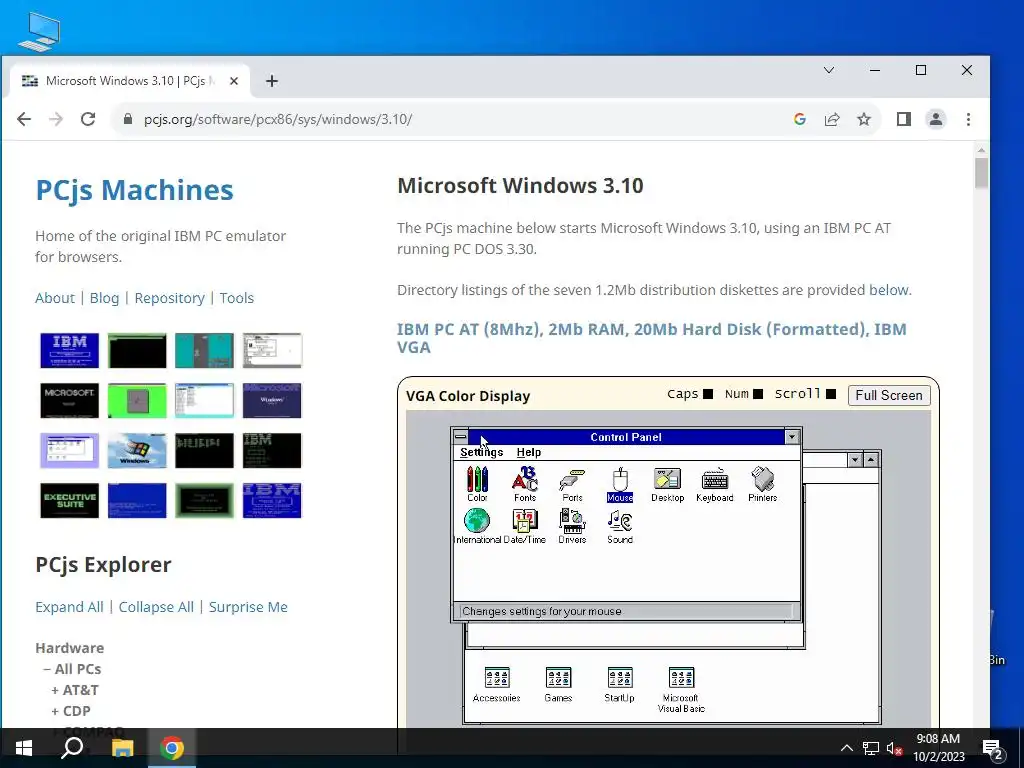Open the notification center icon
Viewport: 1024px width, 768px height.
992,748
